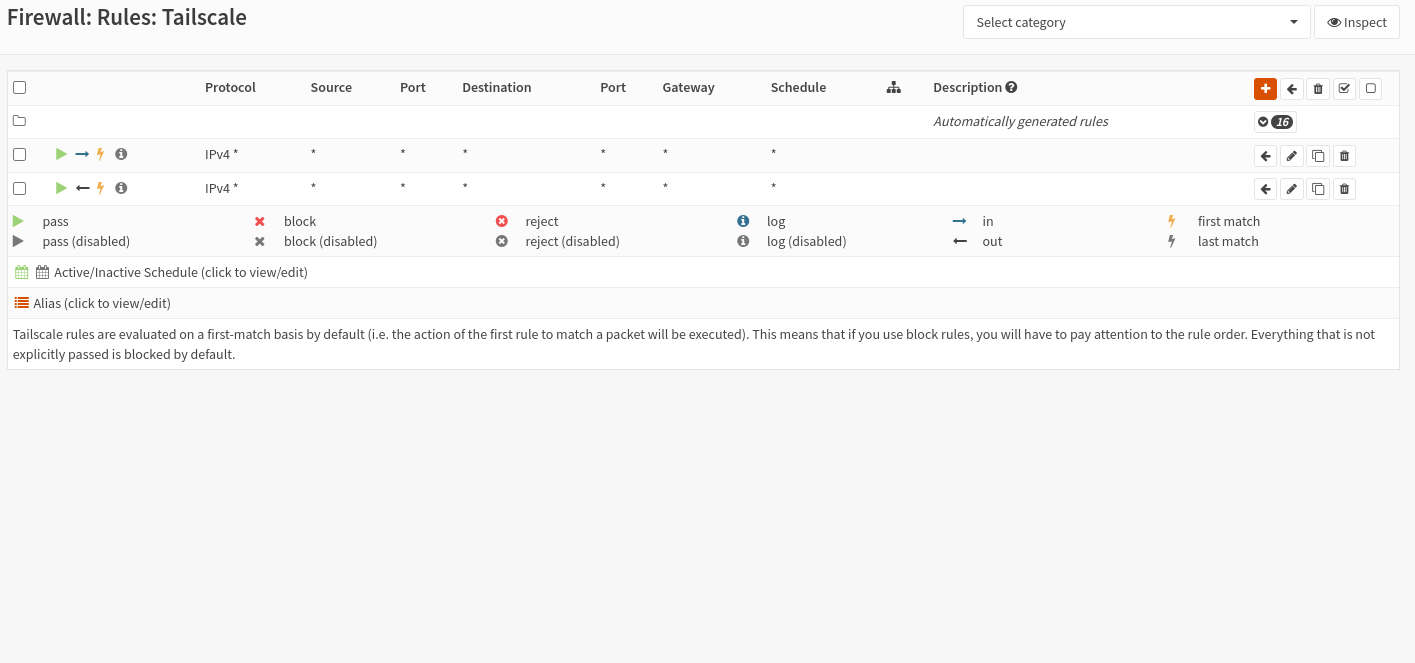The height and width of the screenshot is (663, 1415).
Task: Select the outbound IPv4 rule checkbox
Action: tap(19, 188)
